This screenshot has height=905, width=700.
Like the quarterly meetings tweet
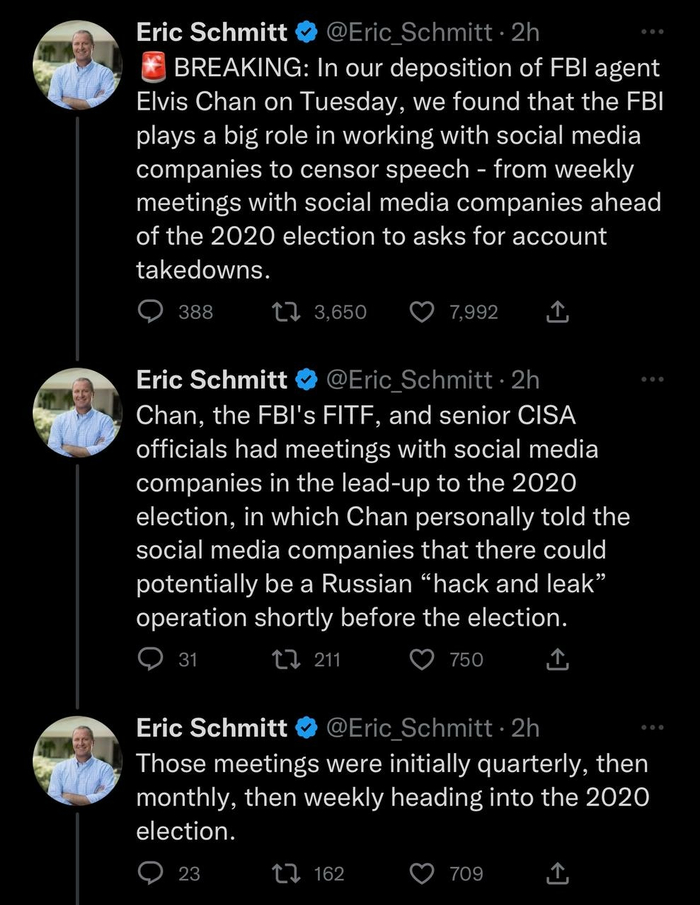pos(422,873)
